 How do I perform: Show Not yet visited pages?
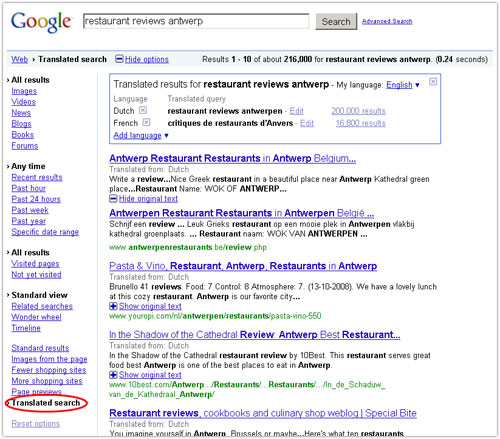click(36, 275)
